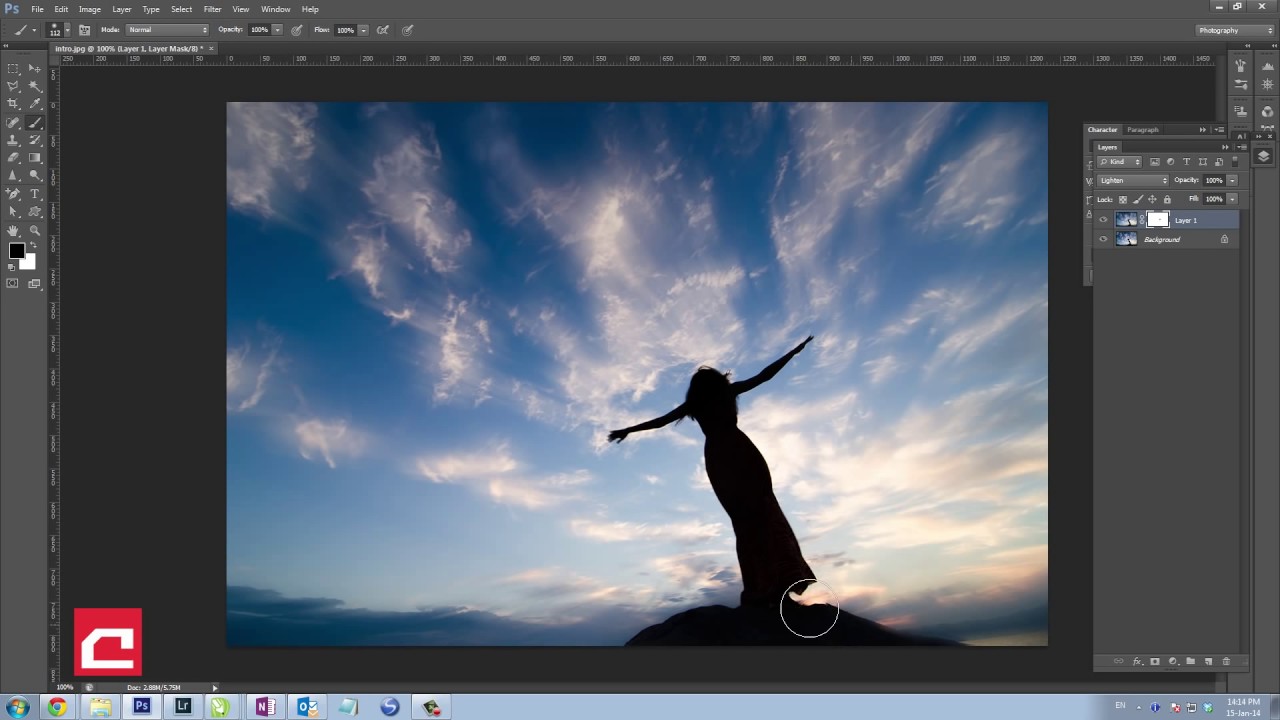Hide Layer 1 using its eye icon
1280x720 pixels.
pos(1103,220)
